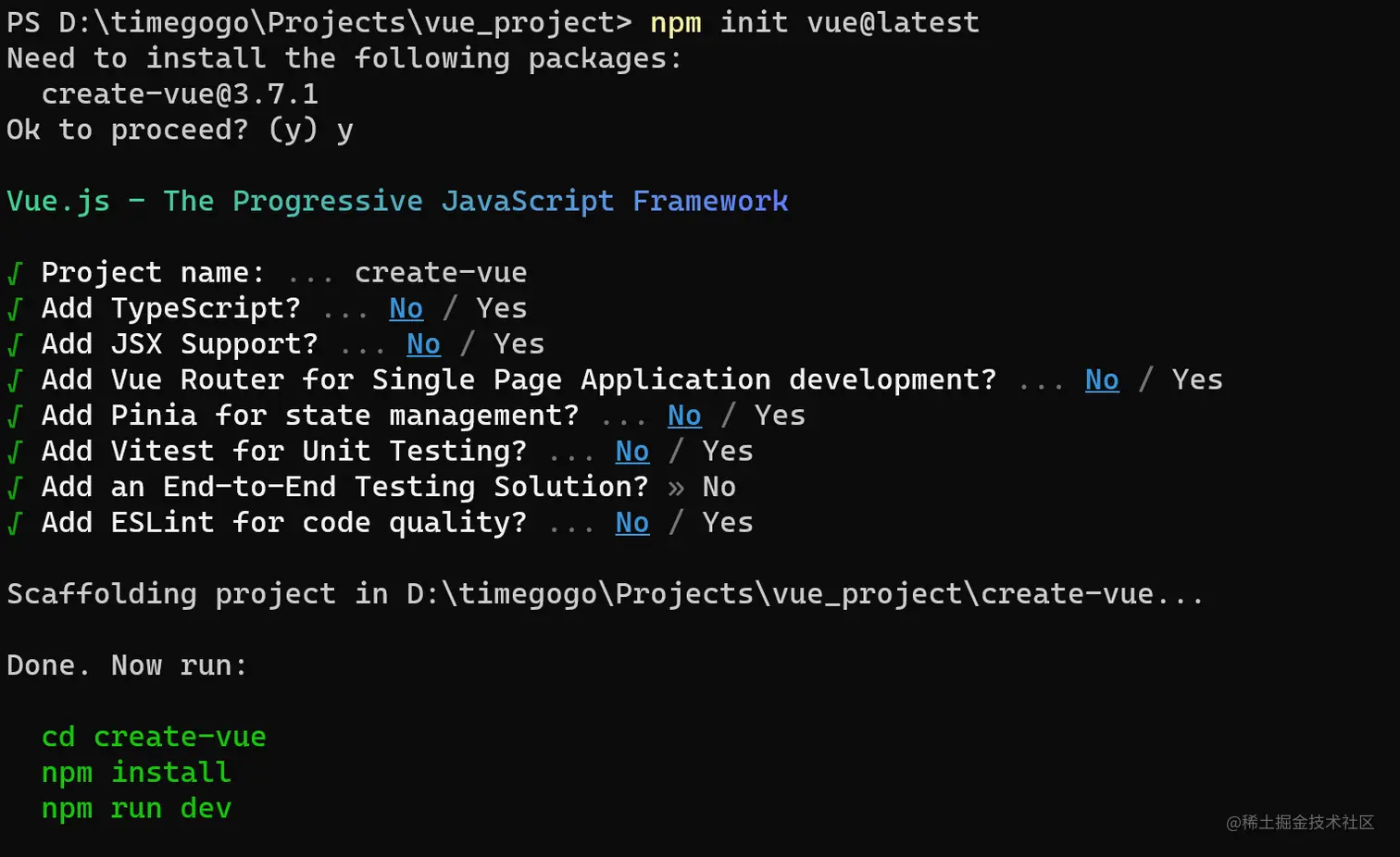This screenshot has width=1400, height=857.
Task: Select 'Yes' for Add Vue Router
Action: point(1197,379)
